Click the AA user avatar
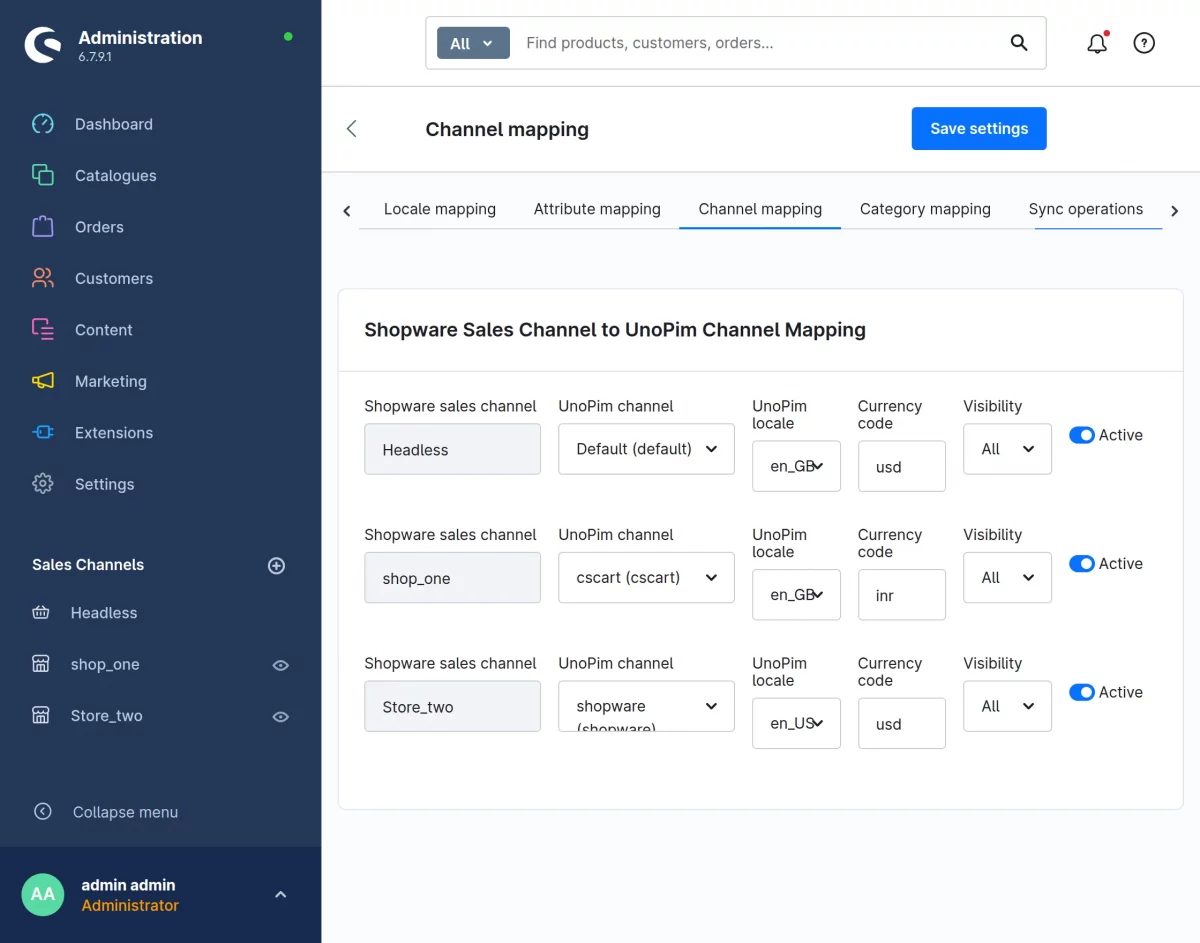Screen dimensions: 1200x943 [x=43, y=895]
